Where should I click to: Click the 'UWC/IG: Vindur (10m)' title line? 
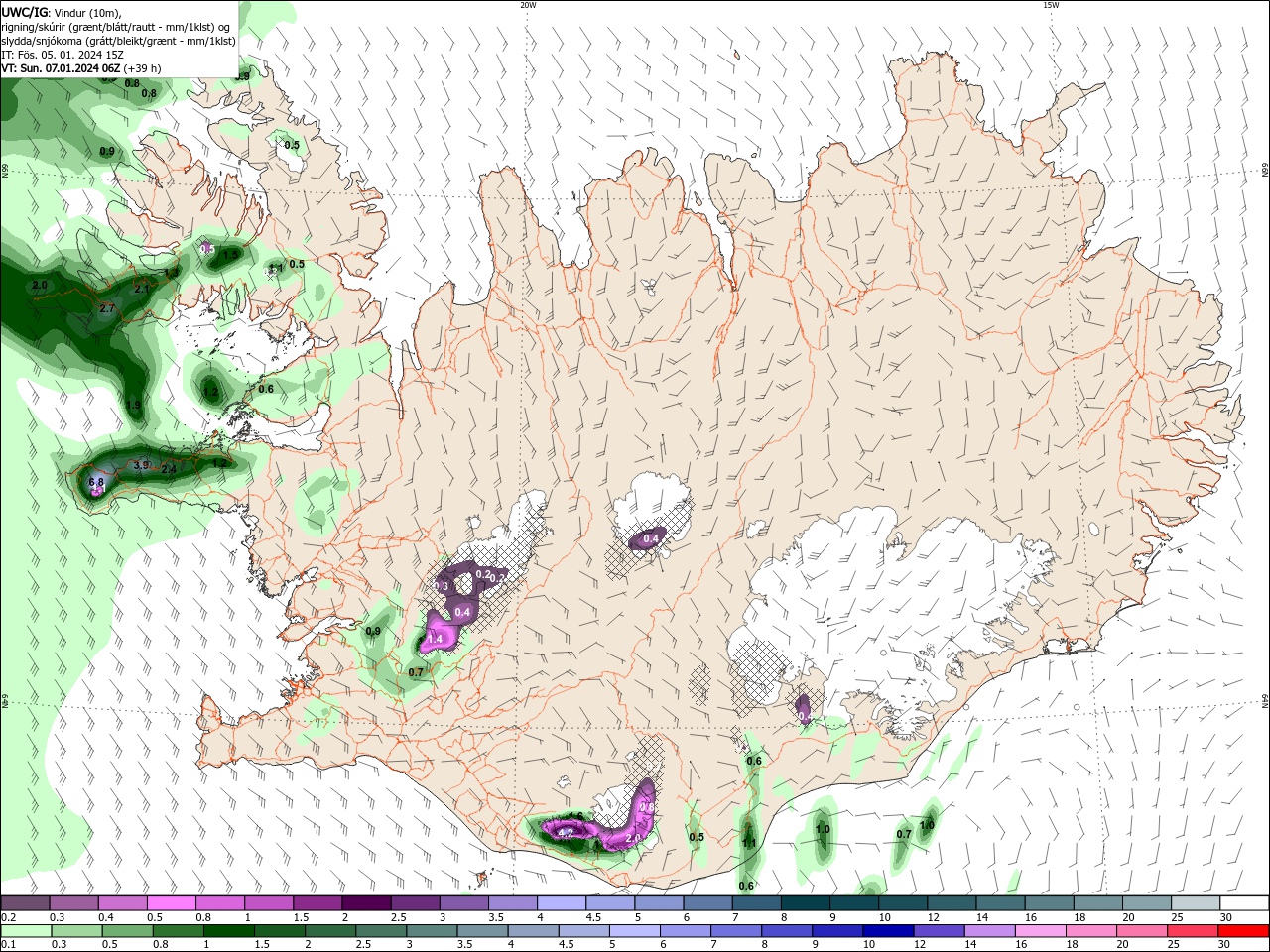62,12
